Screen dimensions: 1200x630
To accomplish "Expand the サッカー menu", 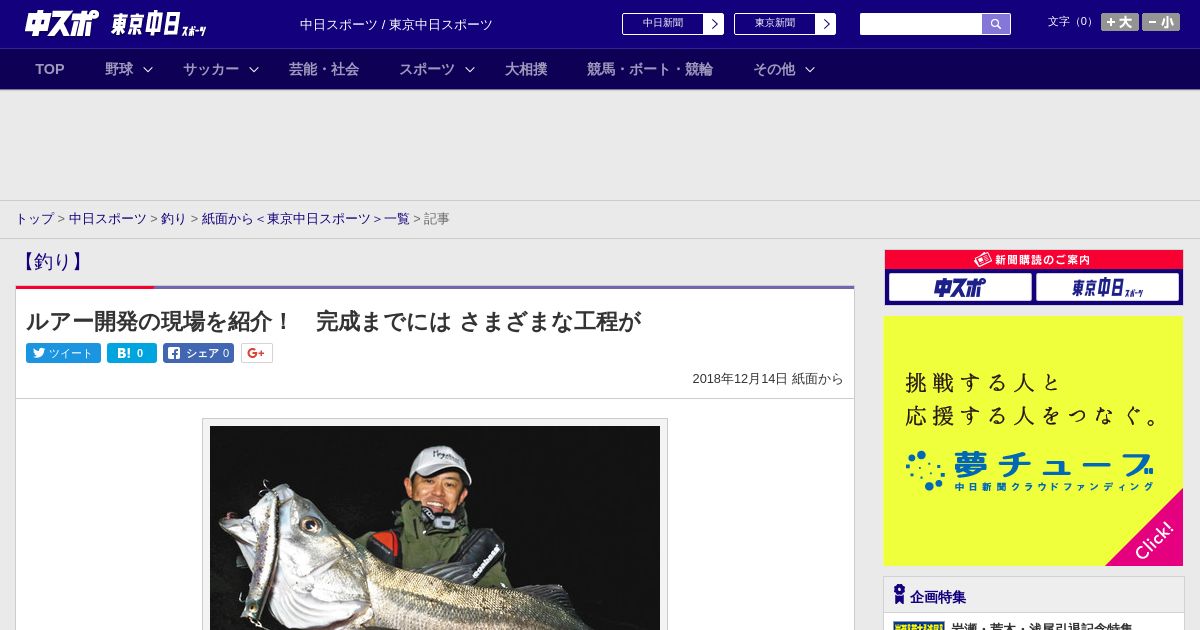I will click(x=221, y=69).
